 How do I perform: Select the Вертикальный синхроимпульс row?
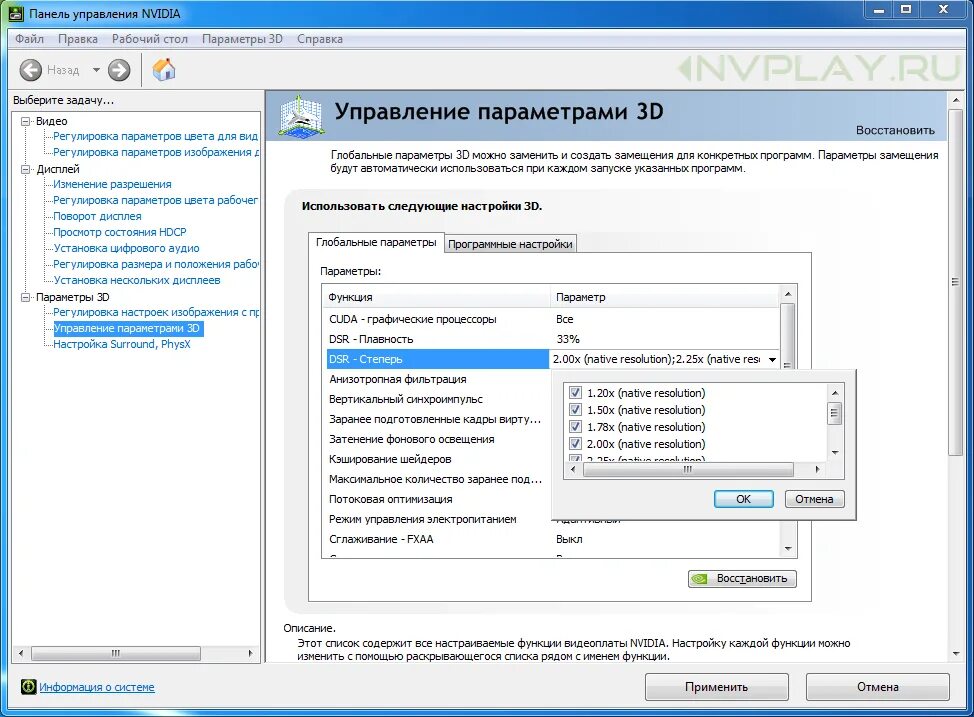[x=438, y=399]
